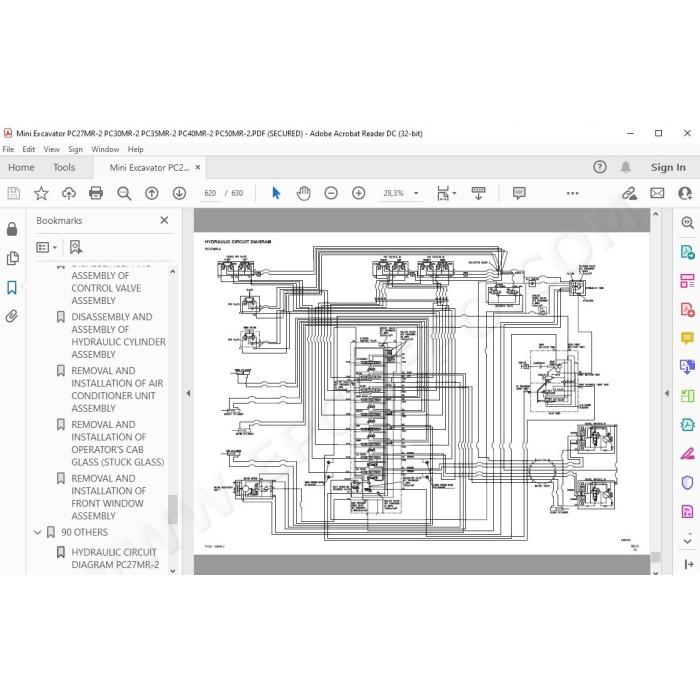Image resolution: width=700 pixels, height=700 pixels.
Task: Click the page number input field
Action: pyautogui.click(x=210, y=193)
